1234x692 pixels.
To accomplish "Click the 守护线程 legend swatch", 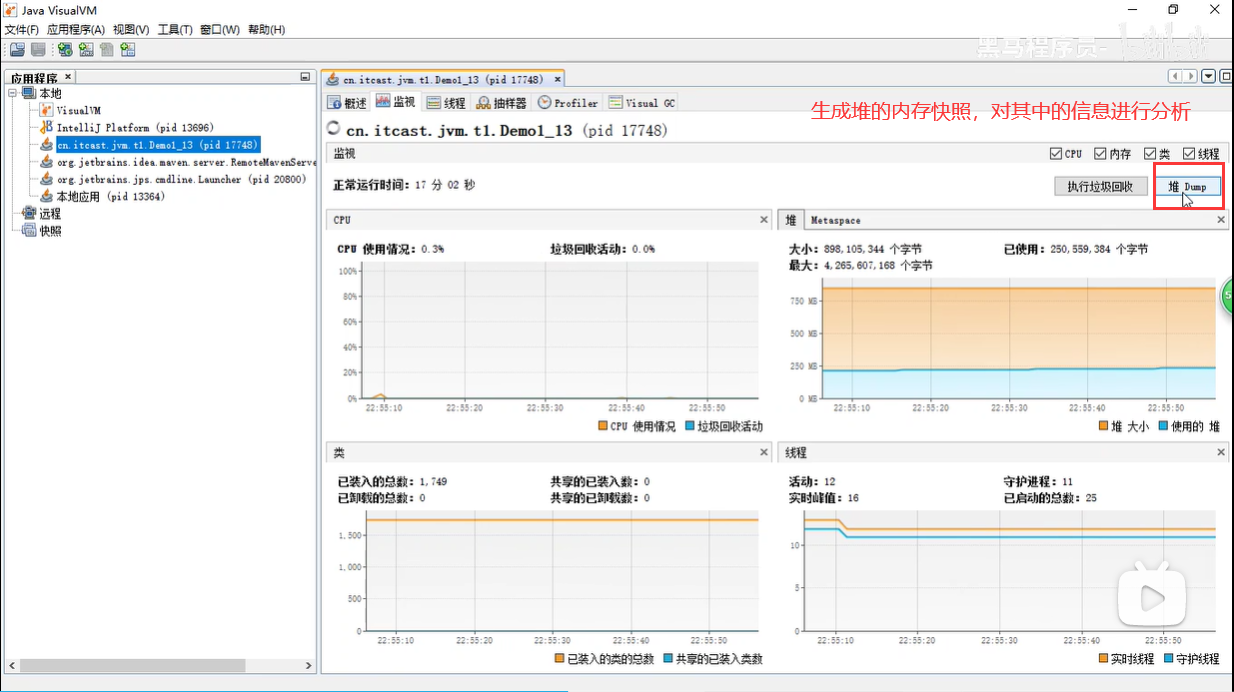I will click(1169, 659).
